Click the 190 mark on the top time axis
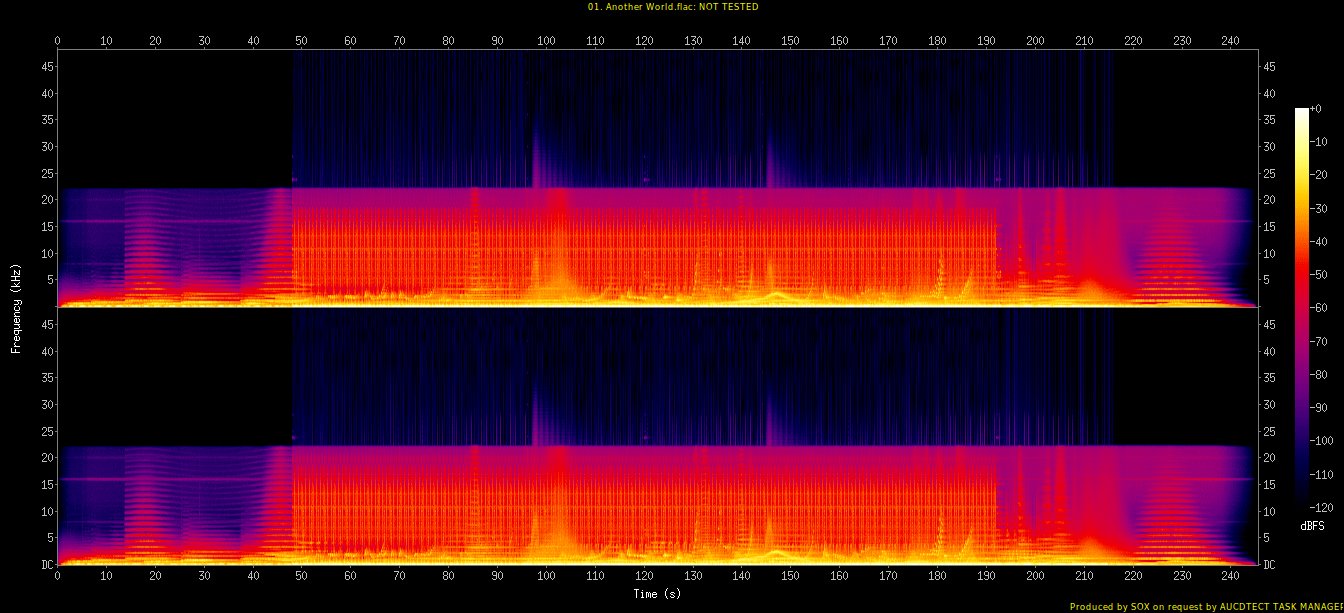Viewport: 1344px width, 613px height. [986, 41]
